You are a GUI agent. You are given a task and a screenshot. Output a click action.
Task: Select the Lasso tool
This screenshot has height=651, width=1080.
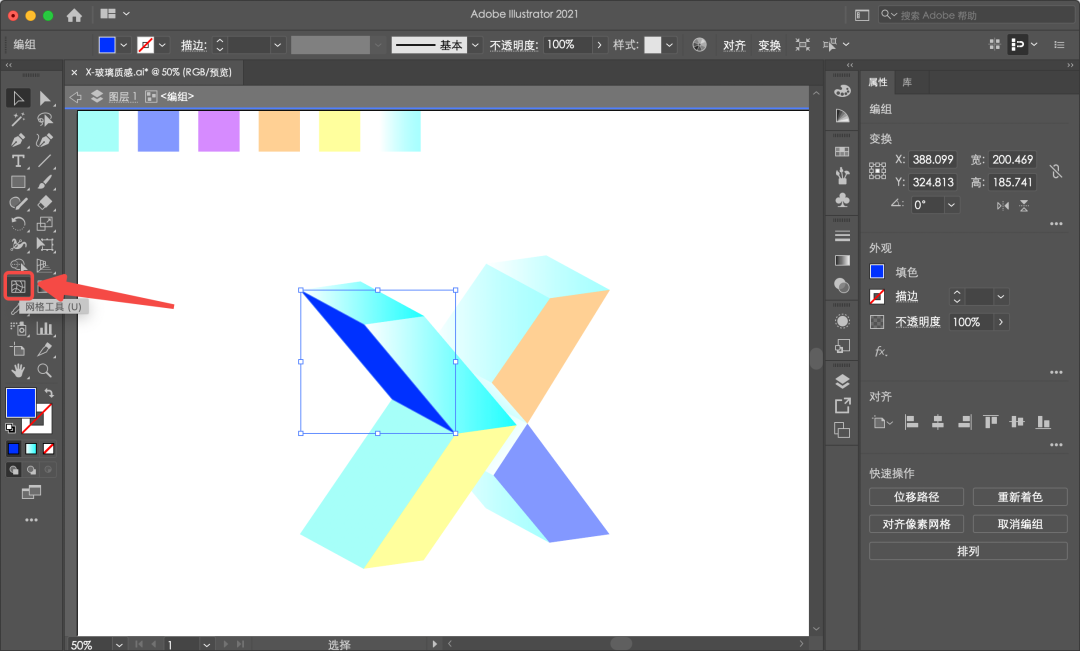point(45,119)
